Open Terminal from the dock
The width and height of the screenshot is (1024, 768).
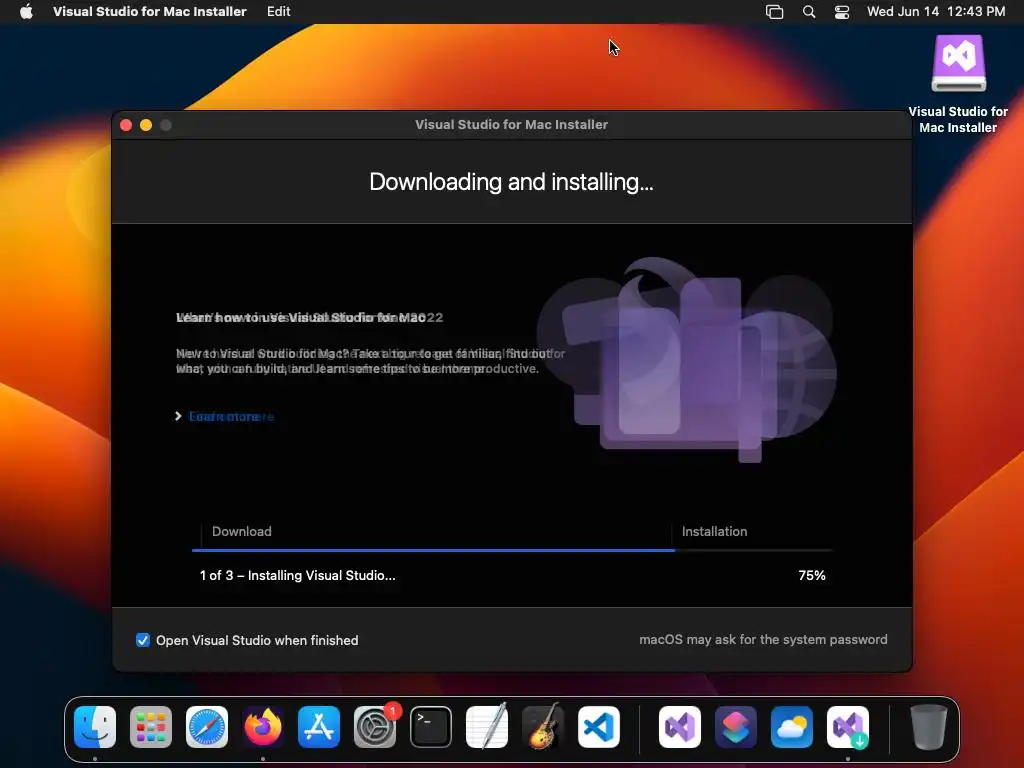tap(430, 727)
